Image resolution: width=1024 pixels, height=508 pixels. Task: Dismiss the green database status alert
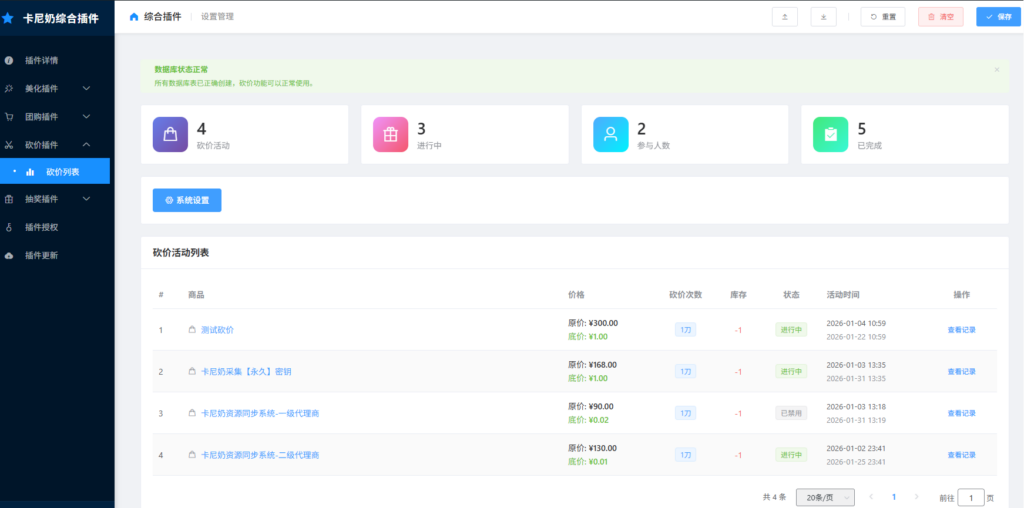point(996,70)
